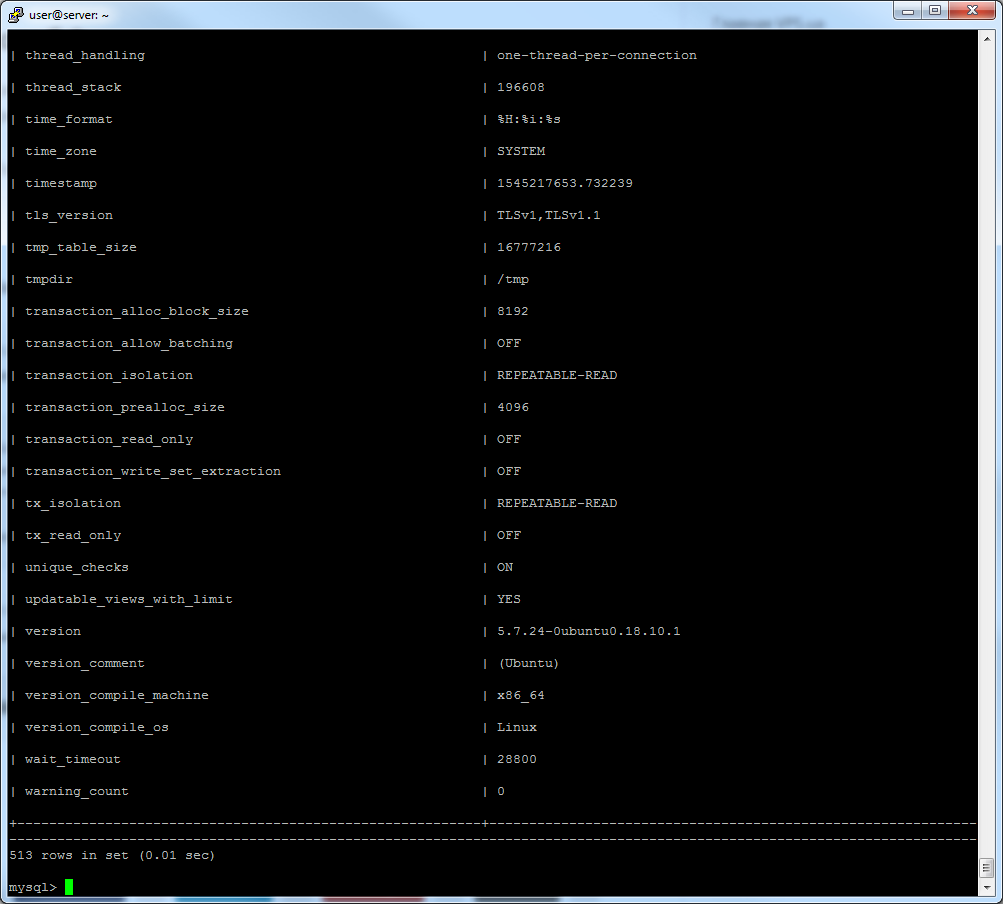1003x904 pixels.
Task: Click the 'tx_isolation' variable name
Action: pos(73,504)
